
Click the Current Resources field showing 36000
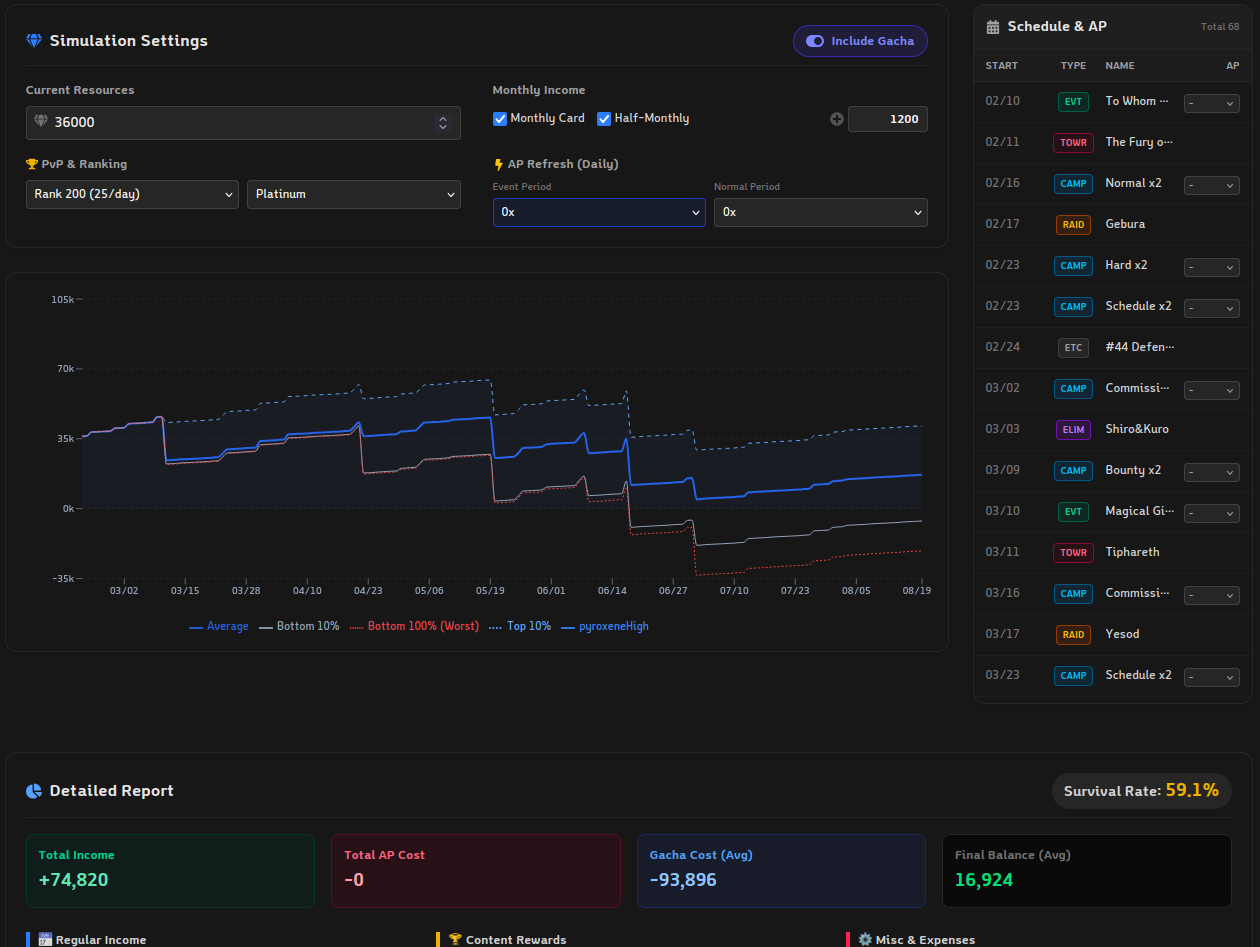tap(243, 123)
